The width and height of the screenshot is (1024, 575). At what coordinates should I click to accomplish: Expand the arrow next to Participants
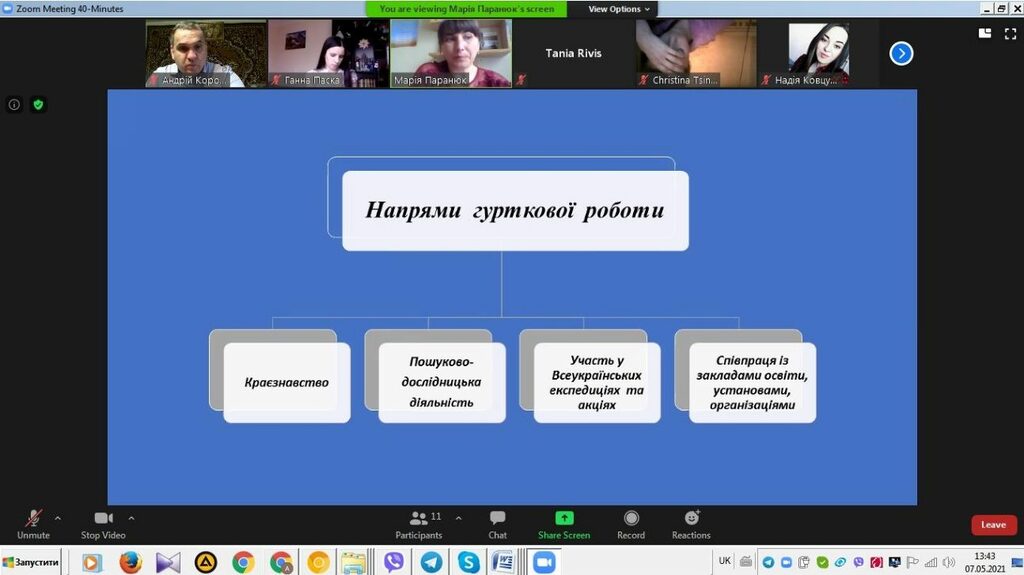tap(458, 518)
